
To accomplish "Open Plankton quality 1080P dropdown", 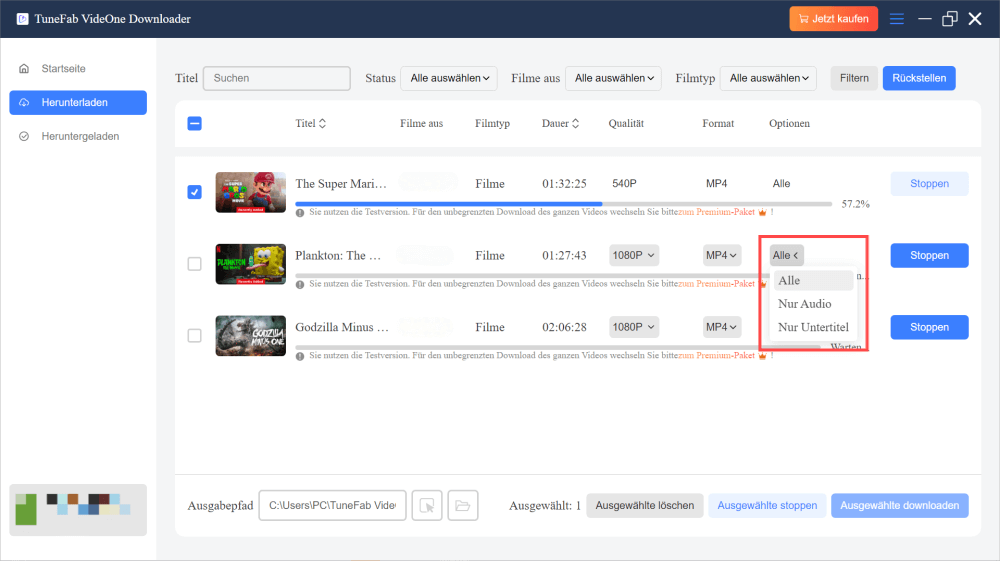I will coord(634,255).
